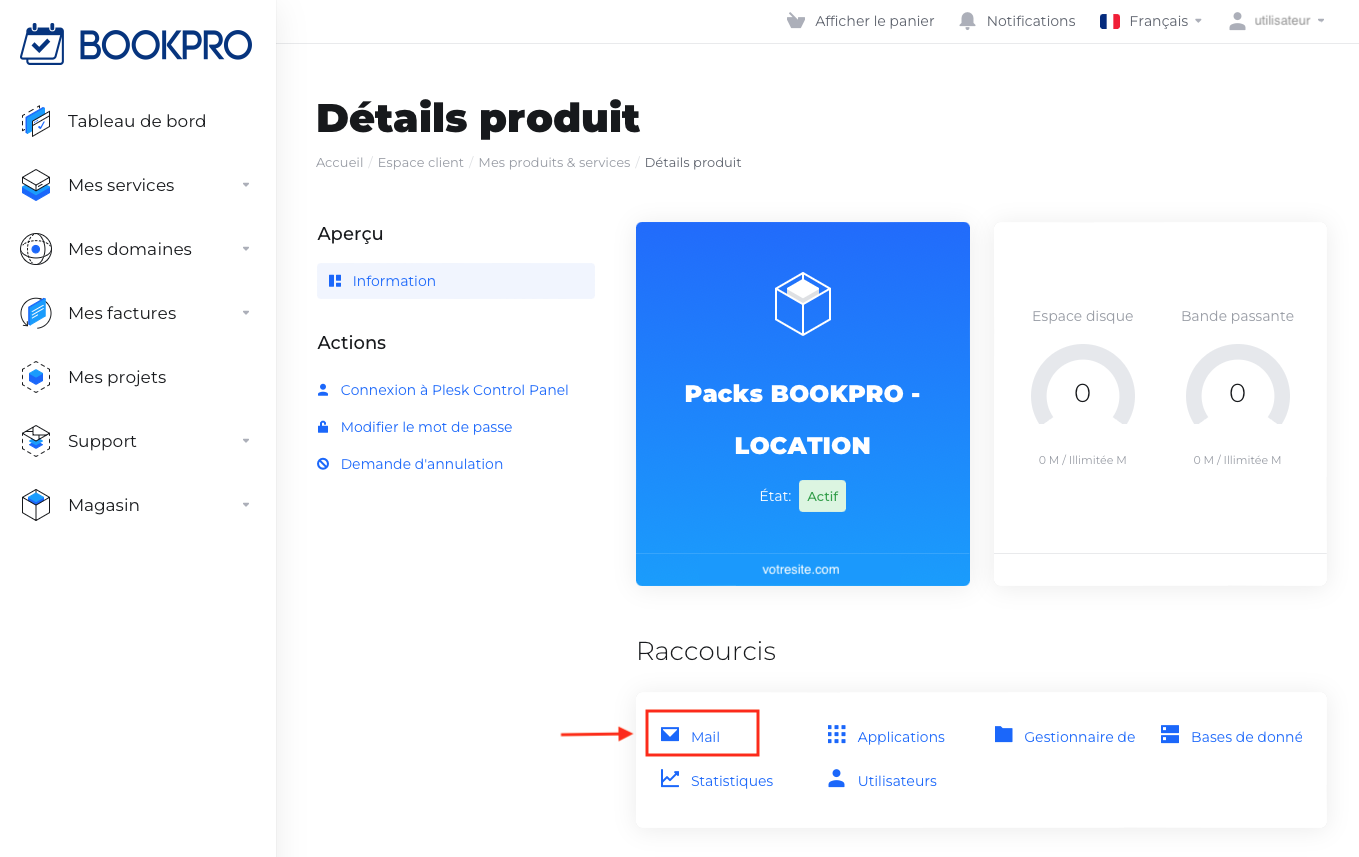The height and width of the screenshot is (857, 1359).
Task: Select Mes services in sidebar
Action: pyautogui.click(x=121, y=185)
